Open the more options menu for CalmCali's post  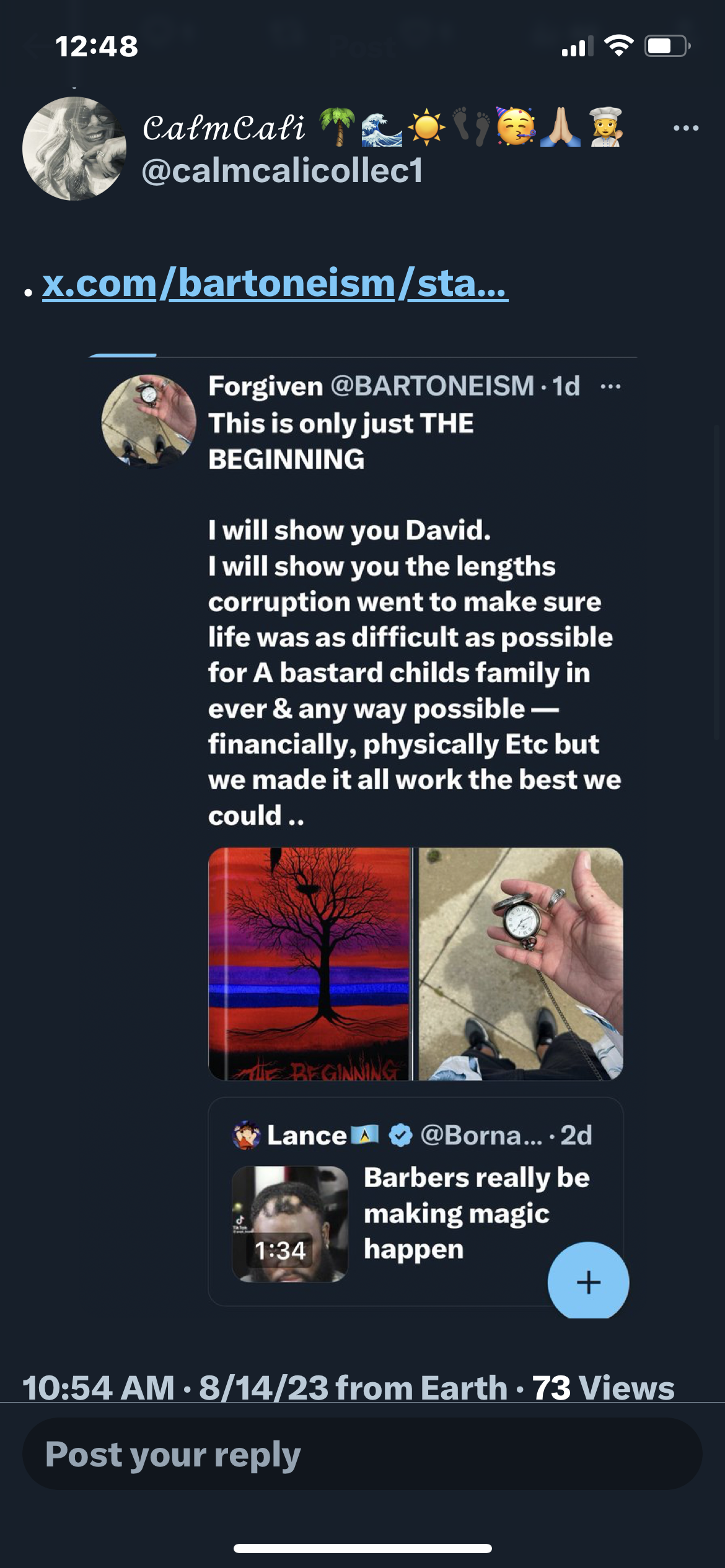686,128
